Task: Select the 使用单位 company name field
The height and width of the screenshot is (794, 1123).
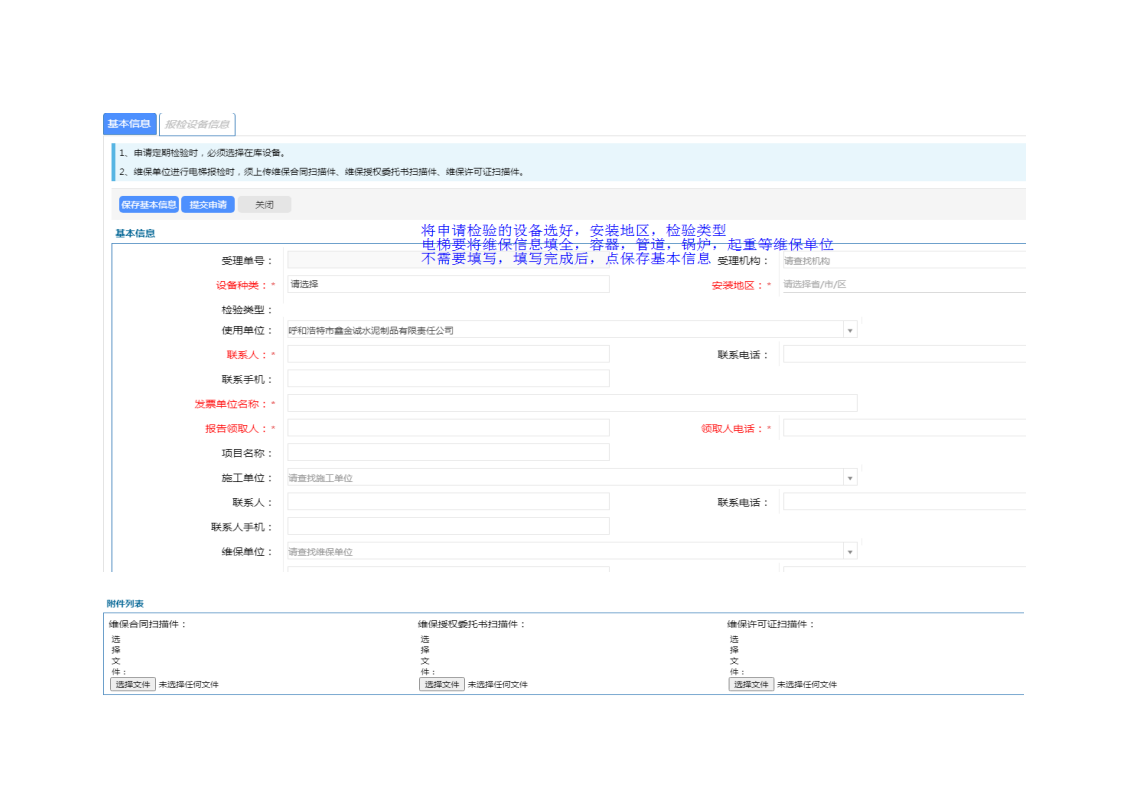Action: 565,330
